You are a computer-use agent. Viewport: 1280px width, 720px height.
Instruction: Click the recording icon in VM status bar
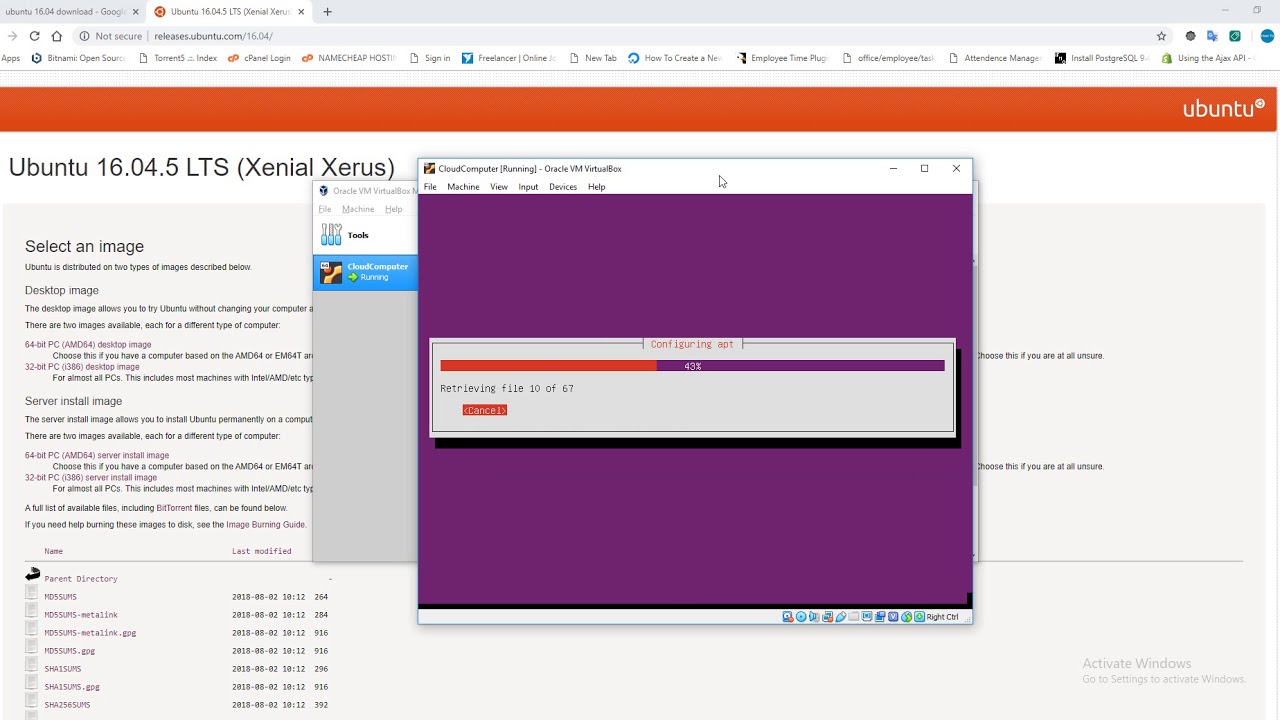point(880,617)
